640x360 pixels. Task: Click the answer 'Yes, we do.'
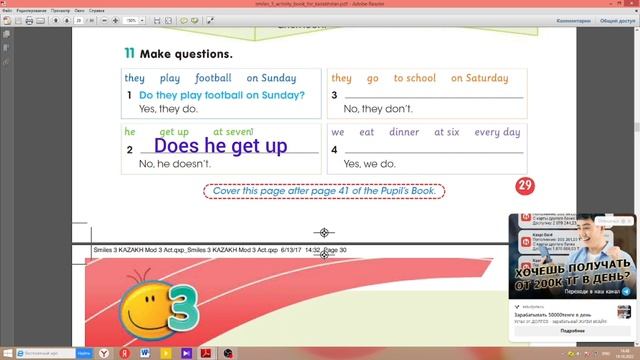click(369, 164)
